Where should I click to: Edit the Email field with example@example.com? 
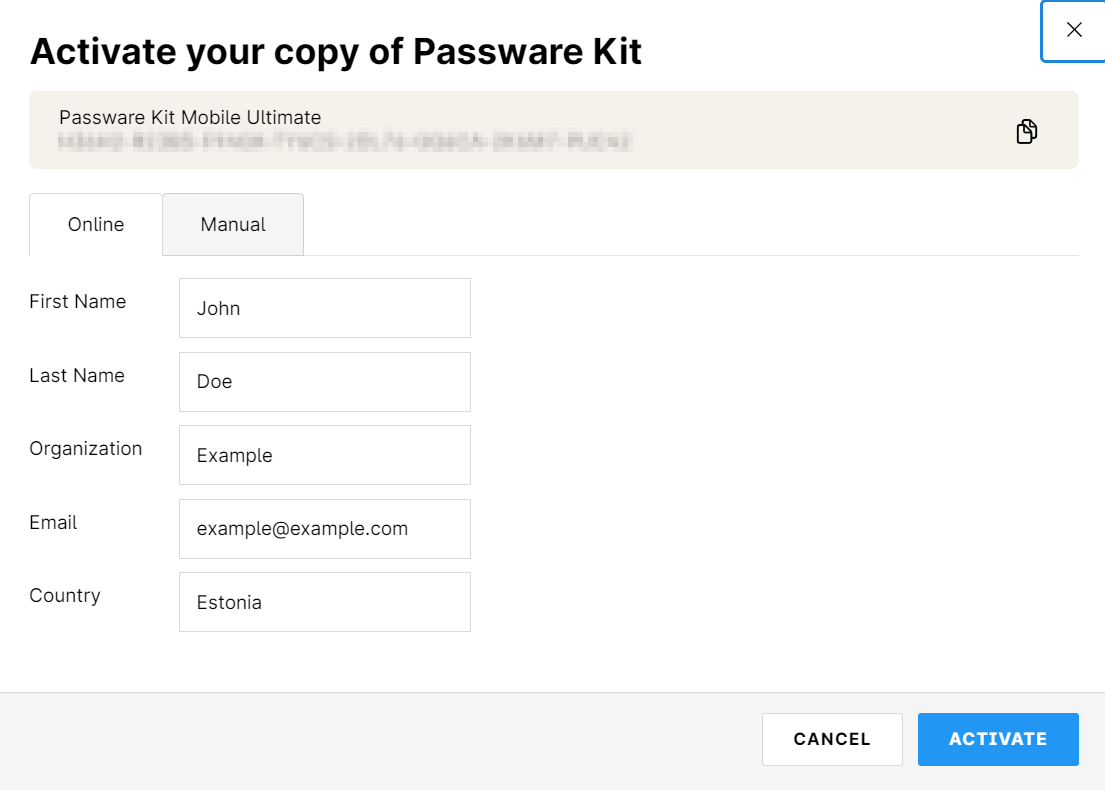point(325,529)
